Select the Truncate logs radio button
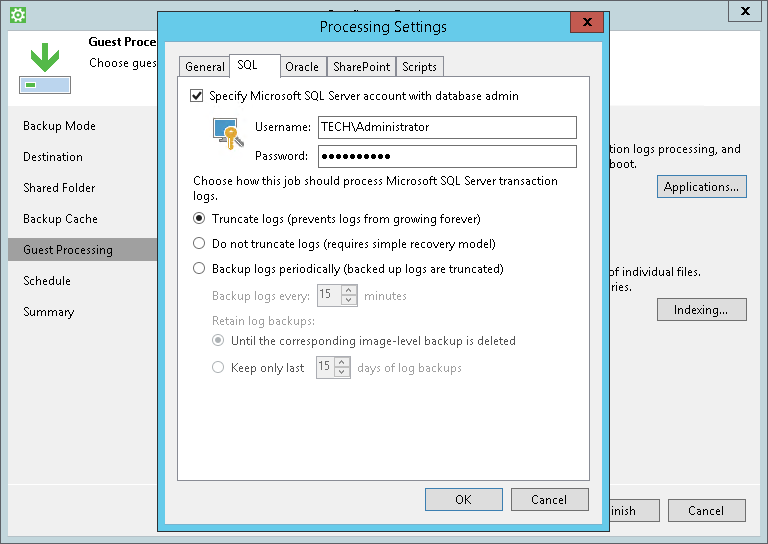The width and height of the screenshot is (768, 544). (199, 218)
